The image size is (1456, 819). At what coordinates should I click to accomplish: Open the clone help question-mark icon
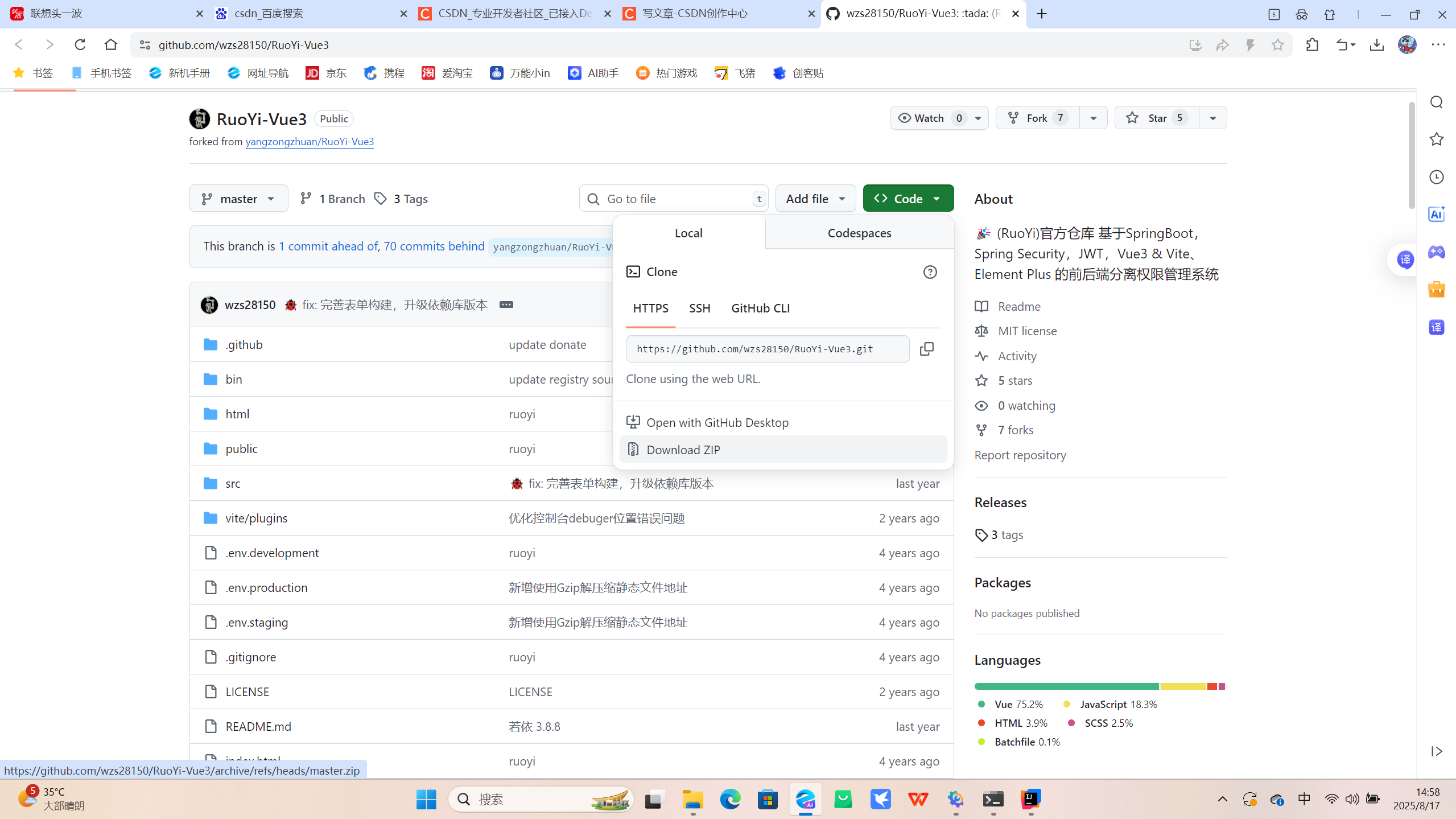click(x=930, y=272)
